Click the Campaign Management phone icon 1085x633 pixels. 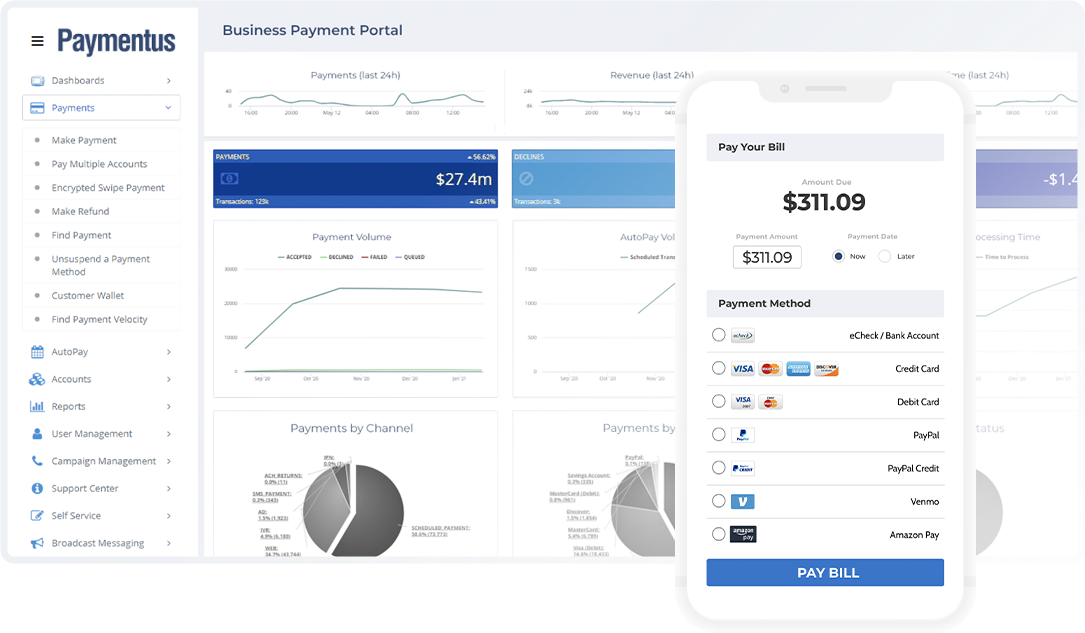coord(37,461)
